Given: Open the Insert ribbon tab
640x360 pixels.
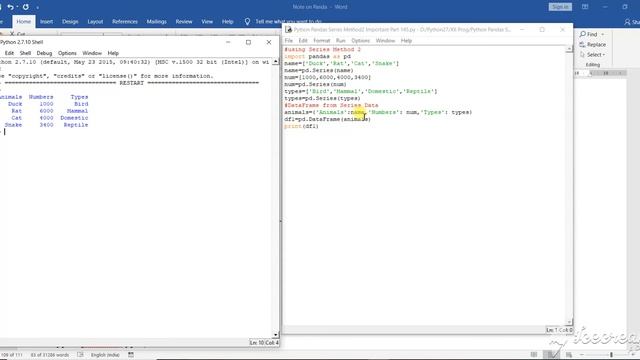Looking at the screenshot, I should coord(47,22).
